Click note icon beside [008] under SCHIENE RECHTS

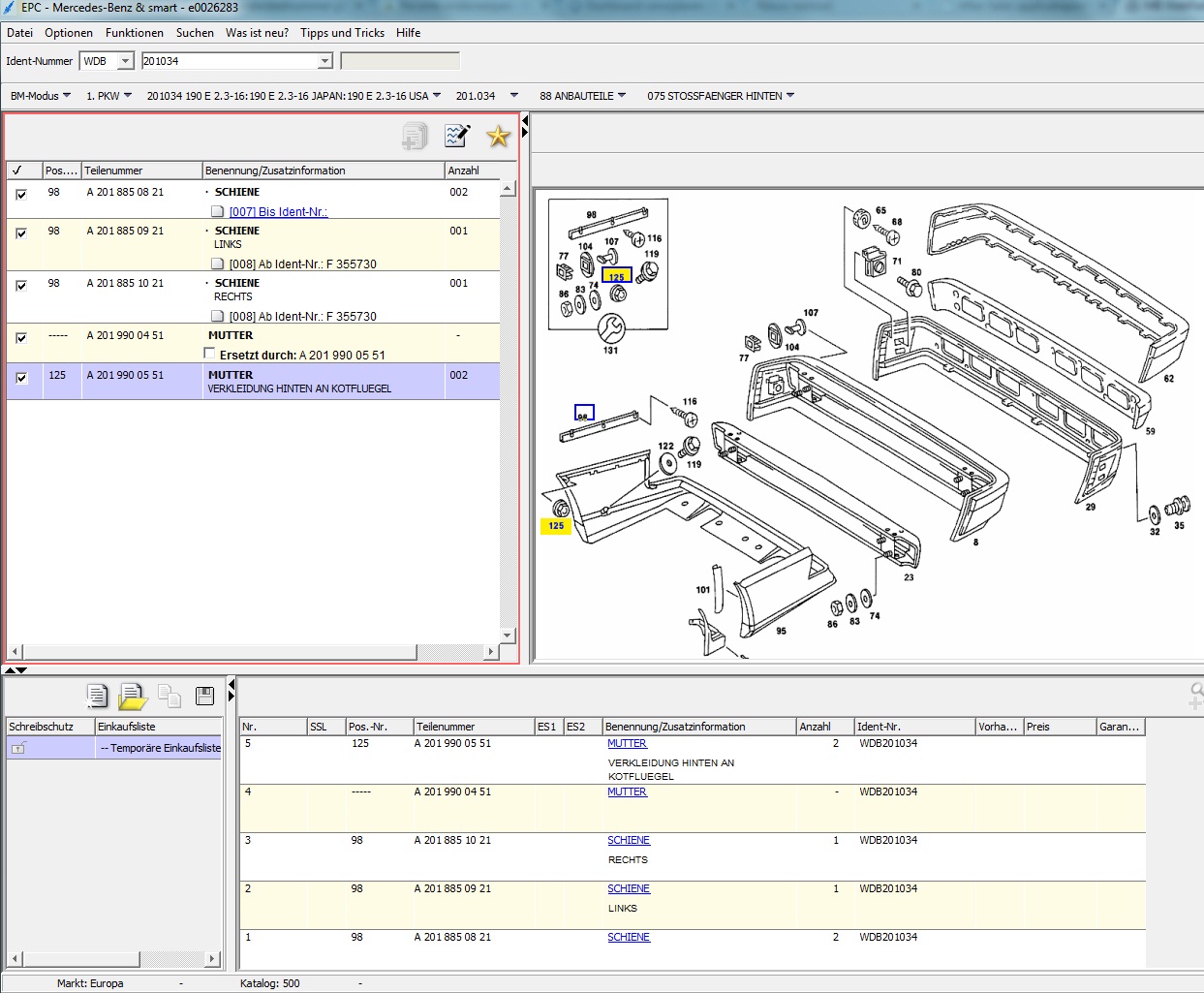(218, 316)
